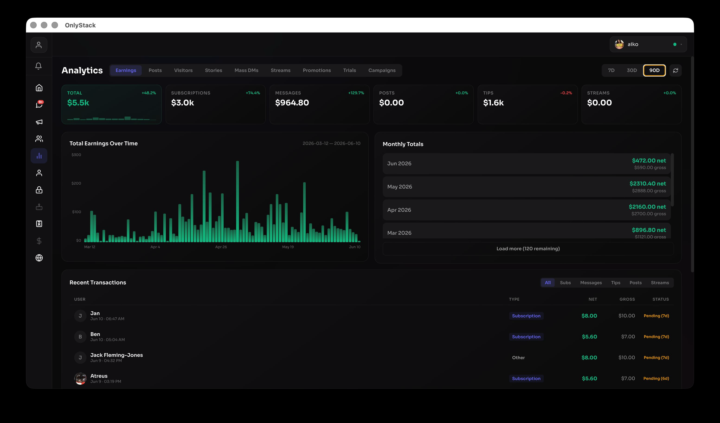Open the messages chat icon with badge
Image resolution: width=720 pixels, height=423 pixels.
coord(39,105)
